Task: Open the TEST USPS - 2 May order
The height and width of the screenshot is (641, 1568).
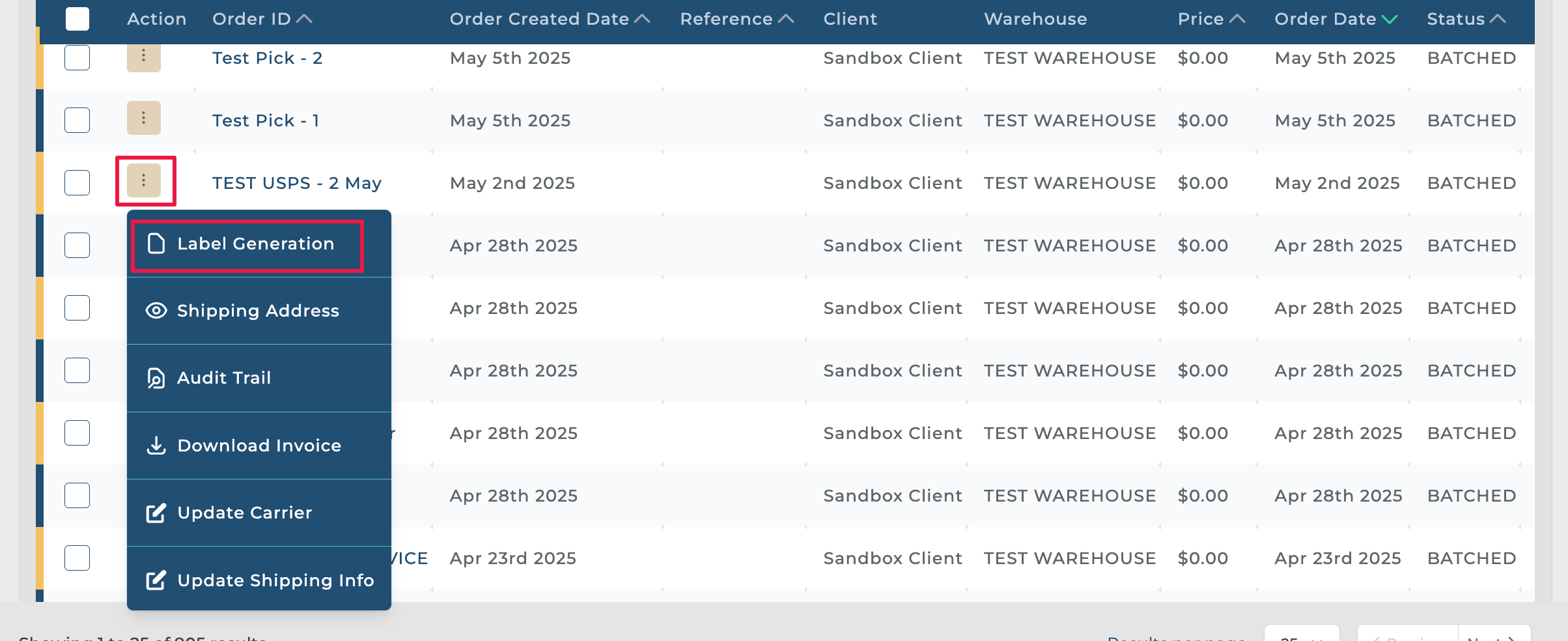Action: pyautogui.click(x=297, y=183)
